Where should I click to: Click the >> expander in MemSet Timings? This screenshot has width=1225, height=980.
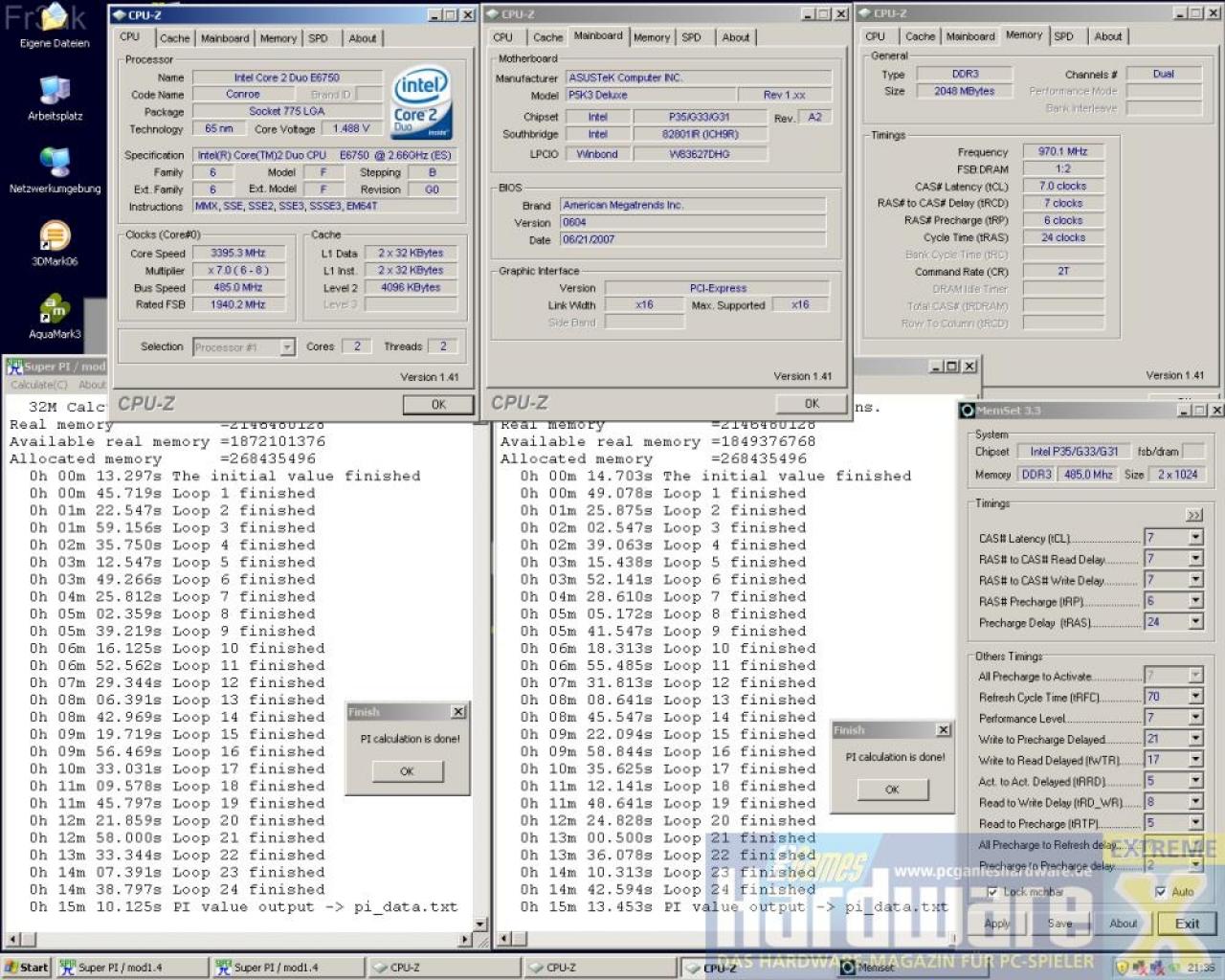point(1194,515)
